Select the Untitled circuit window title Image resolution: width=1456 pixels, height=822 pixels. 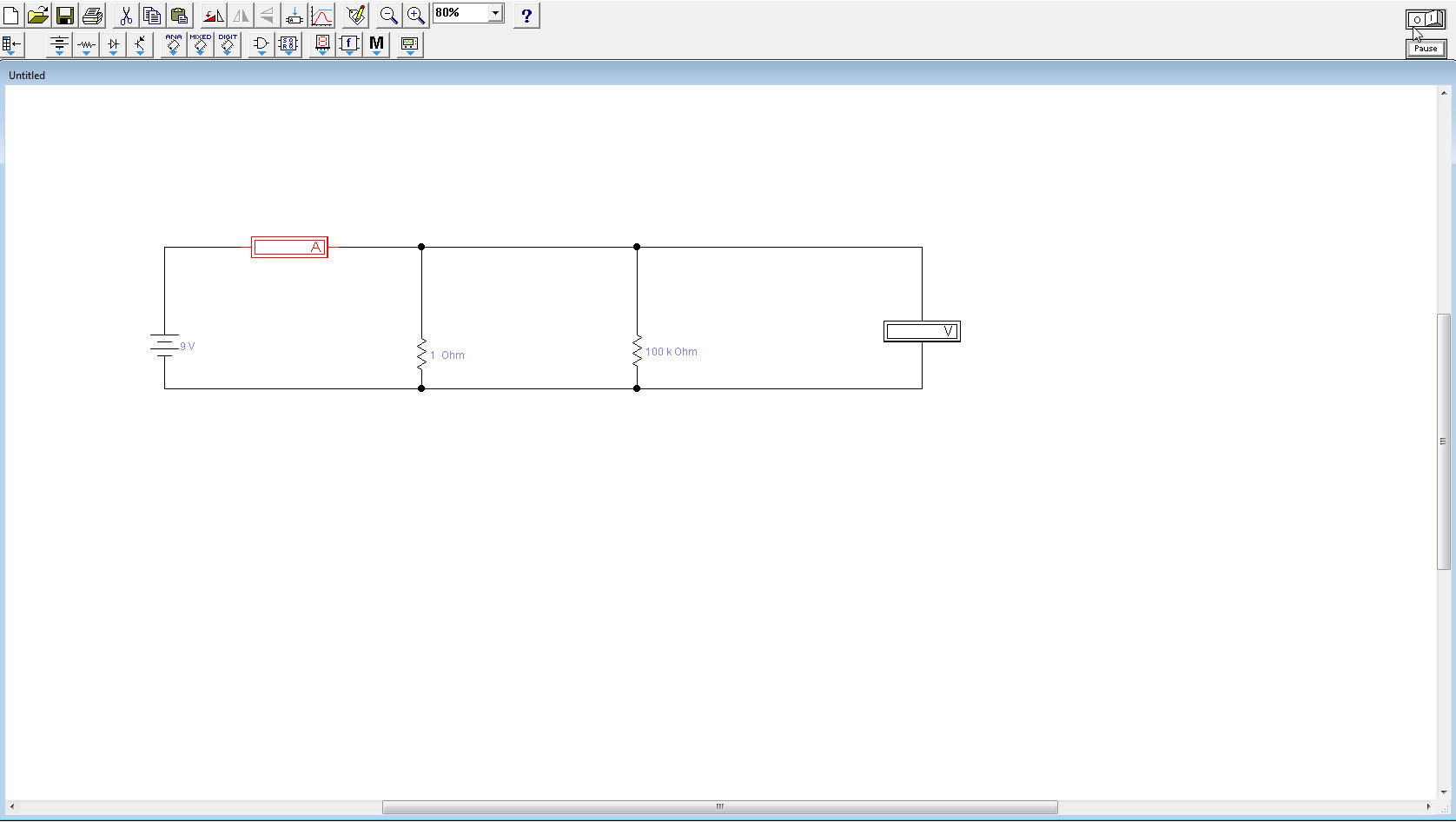[27, 76]
